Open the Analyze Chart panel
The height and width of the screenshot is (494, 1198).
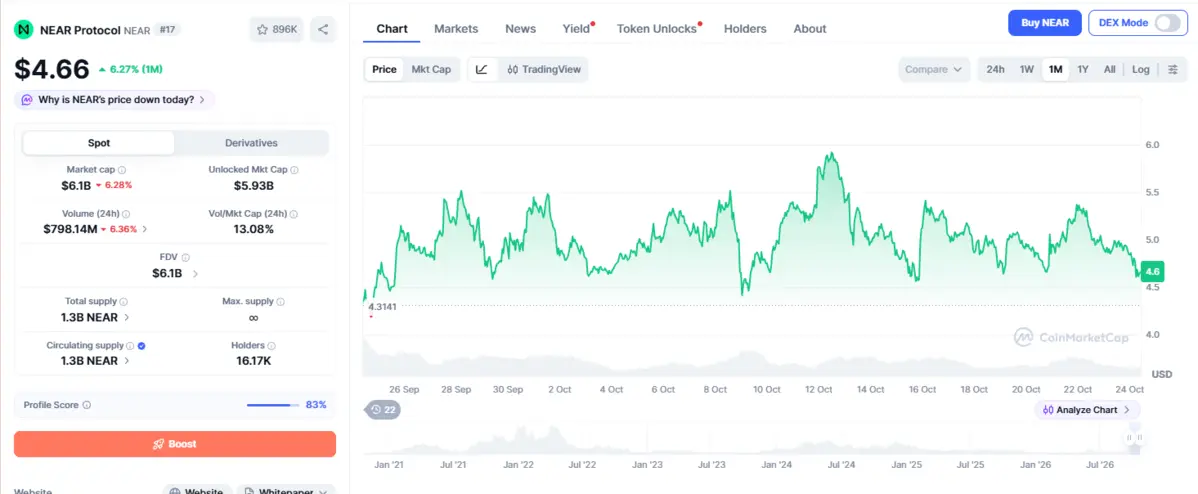click(x=1087, y=410)
